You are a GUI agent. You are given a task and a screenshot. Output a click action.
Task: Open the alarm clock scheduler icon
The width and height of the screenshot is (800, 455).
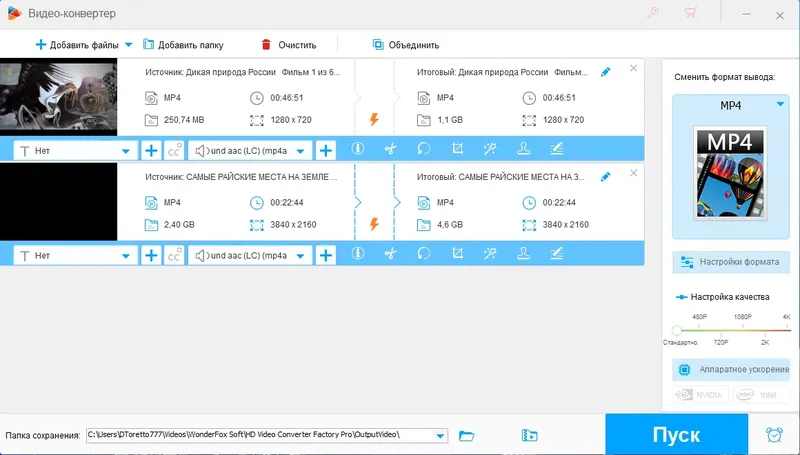[x=774, y=435]
